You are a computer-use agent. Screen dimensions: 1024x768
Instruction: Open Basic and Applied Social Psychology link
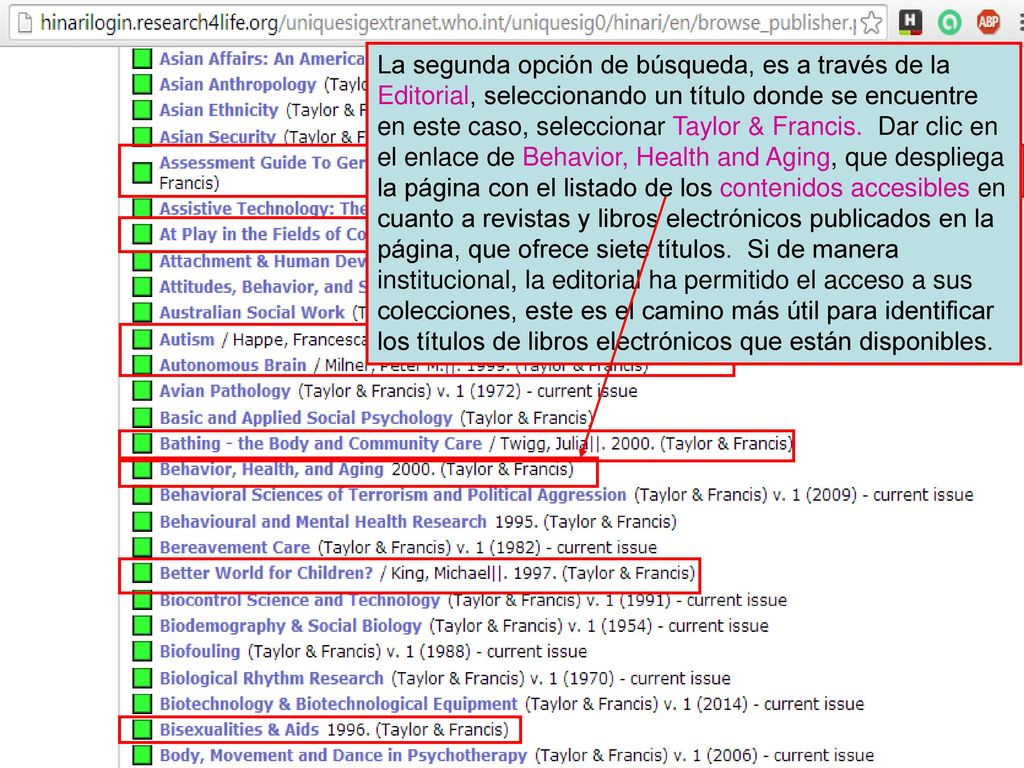[x=306, y=417]
